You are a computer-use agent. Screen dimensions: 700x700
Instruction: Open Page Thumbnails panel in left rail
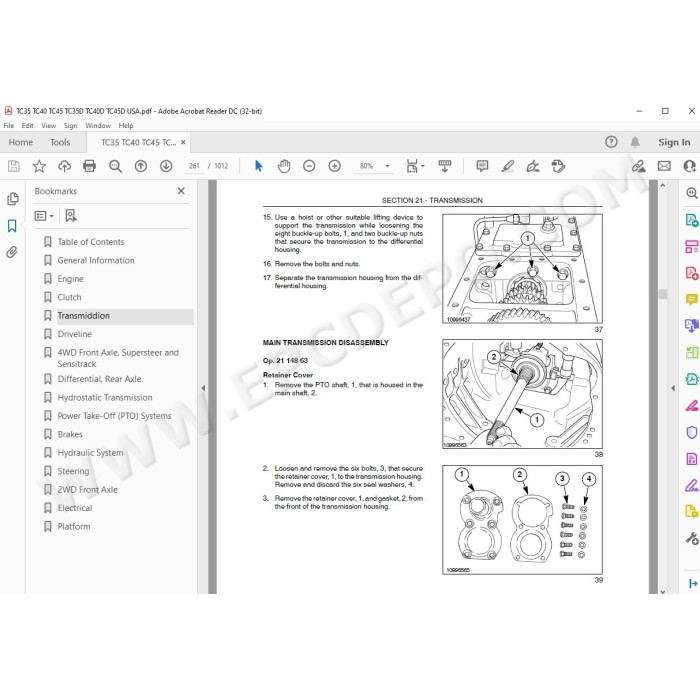tap(12, 199)
